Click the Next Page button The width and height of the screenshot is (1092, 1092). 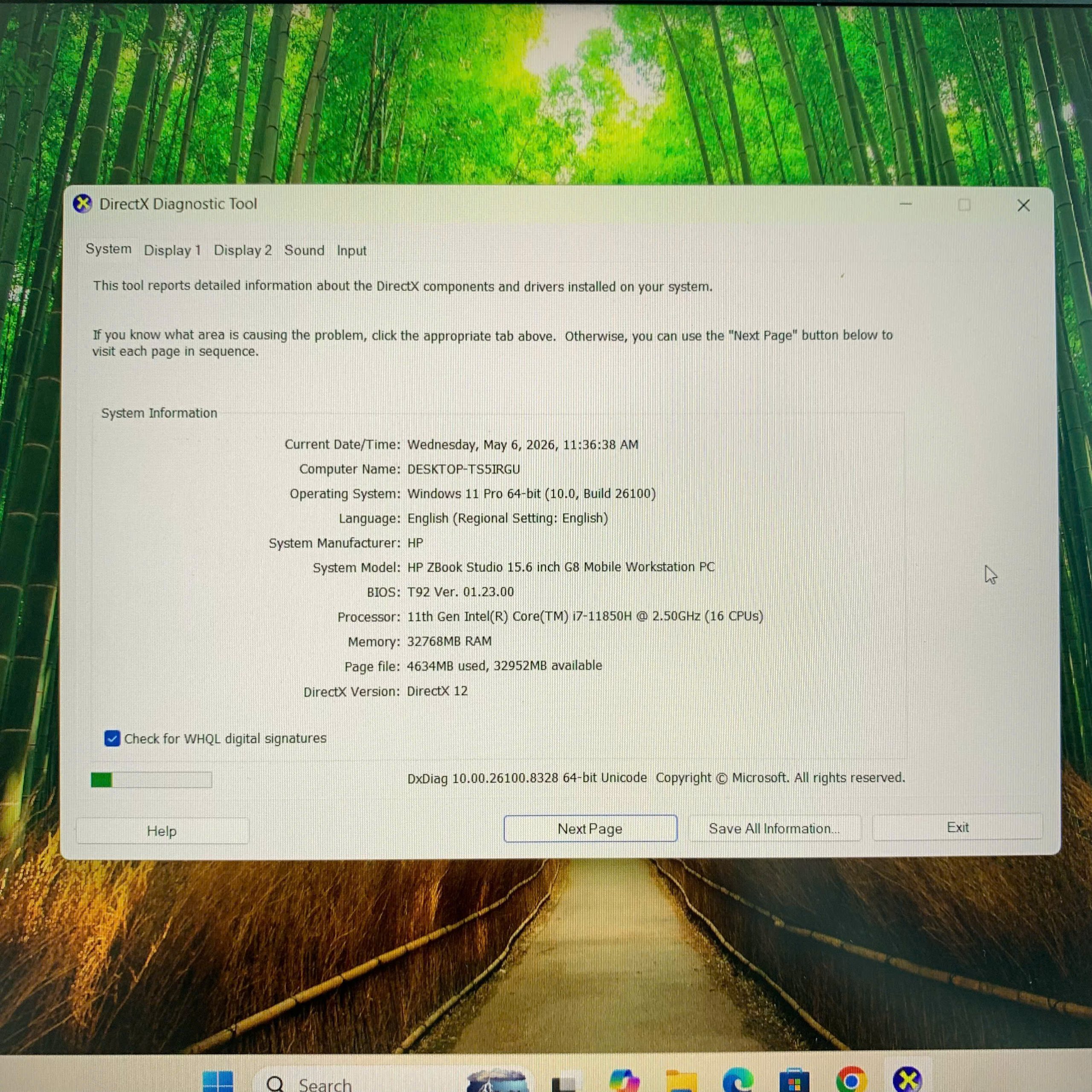point(590,829)
